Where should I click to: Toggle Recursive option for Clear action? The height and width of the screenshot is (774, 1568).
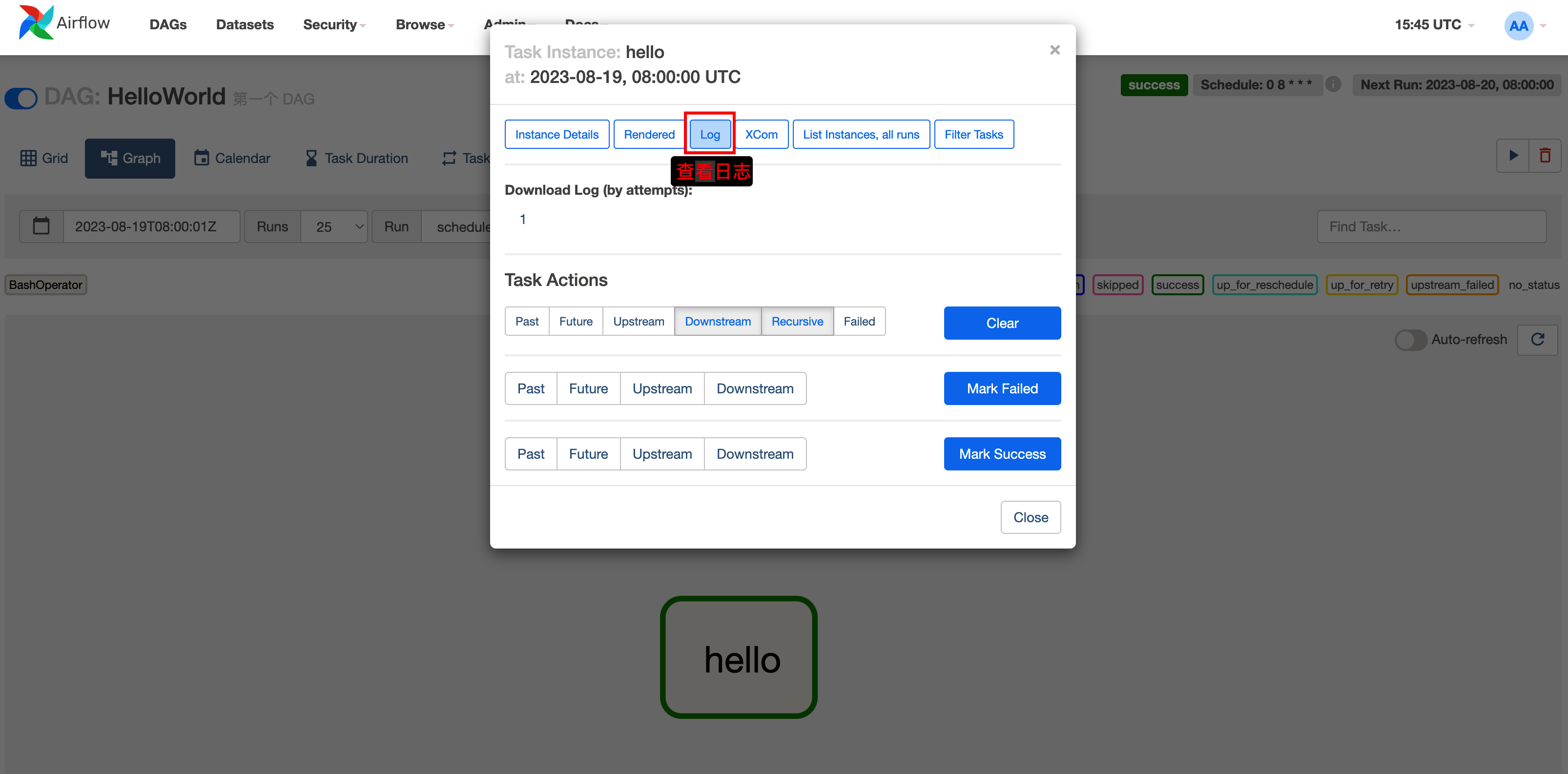click(x=797, y=321)
